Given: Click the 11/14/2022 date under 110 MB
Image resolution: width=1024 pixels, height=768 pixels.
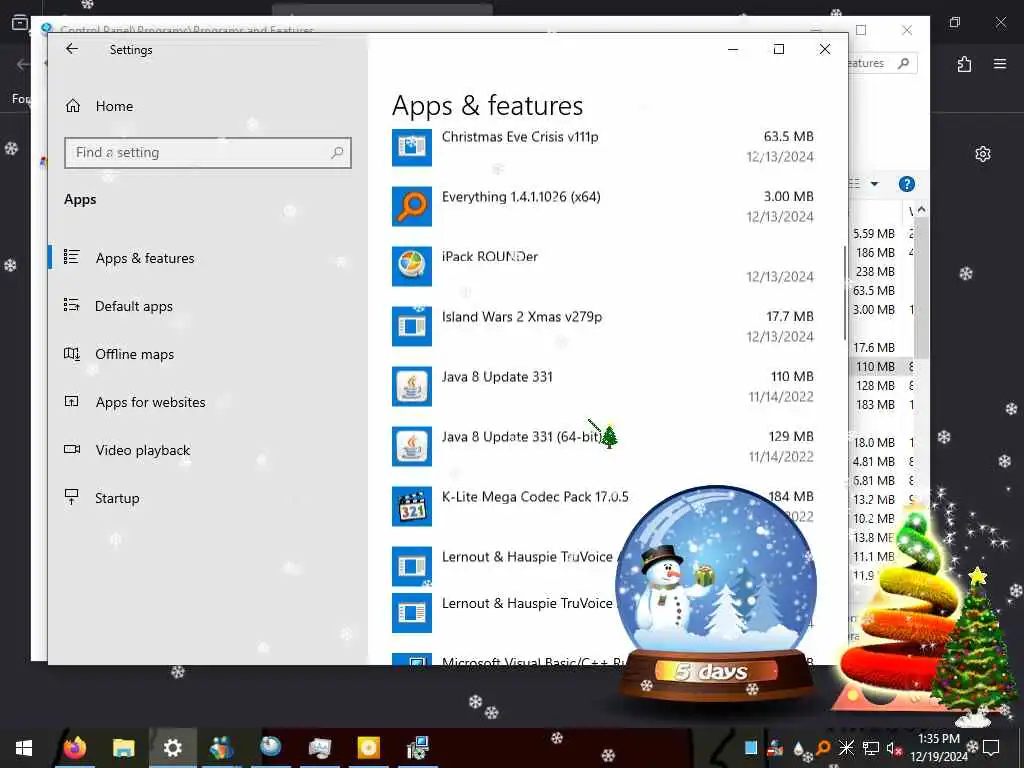Looking at the screenshot, I should [x=781, y=396].
